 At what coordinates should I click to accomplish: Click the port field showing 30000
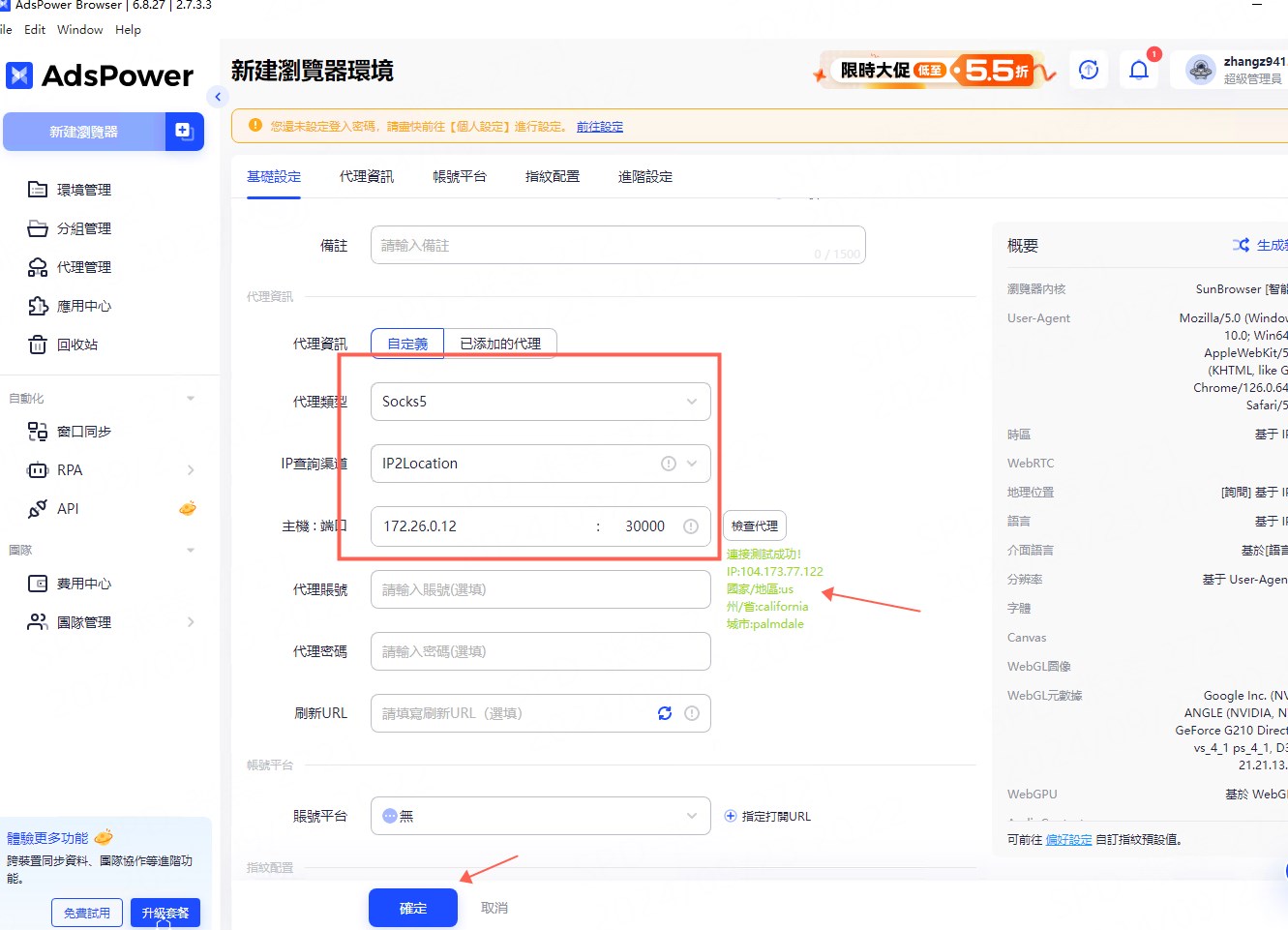click(645, 526)
